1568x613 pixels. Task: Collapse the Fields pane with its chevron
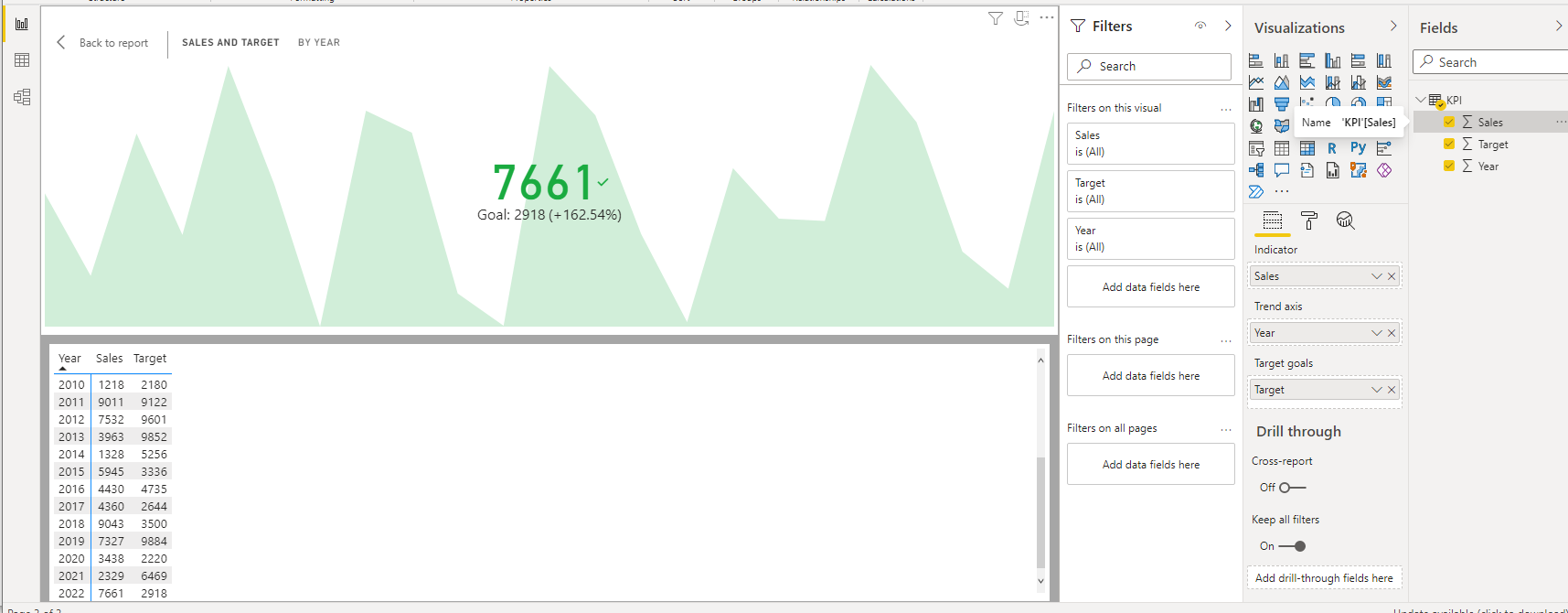click(1559, 27)
